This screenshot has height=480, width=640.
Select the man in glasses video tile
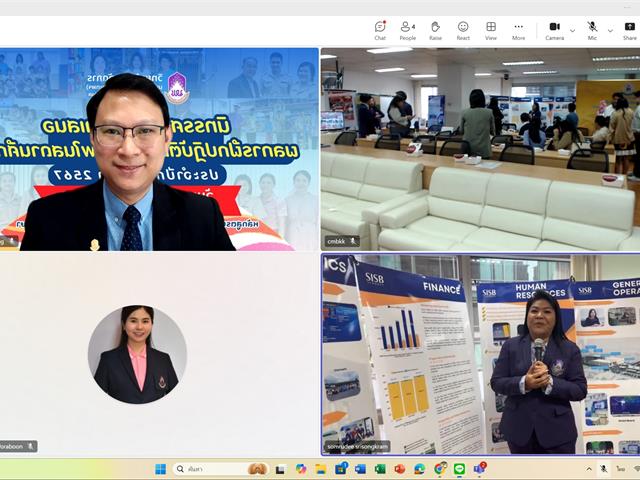(x=159, y=149)
